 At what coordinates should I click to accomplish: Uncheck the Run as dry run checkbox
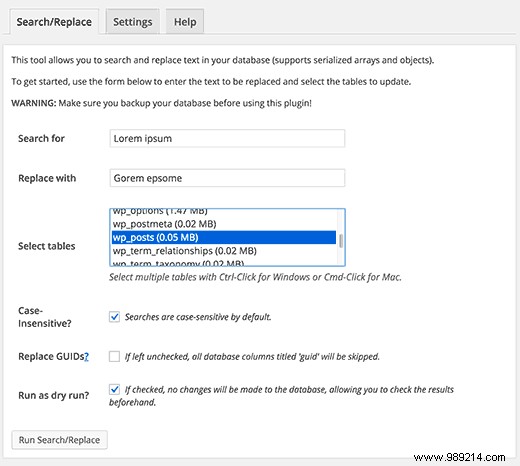tap(114, 389)
